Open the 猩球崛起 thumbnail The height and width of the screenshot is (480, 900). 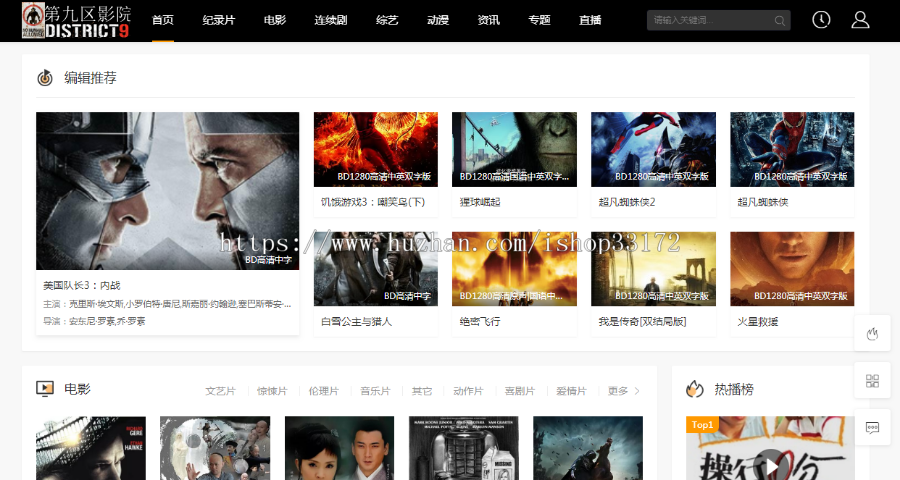pyautogui.click(x=514, y=149)
